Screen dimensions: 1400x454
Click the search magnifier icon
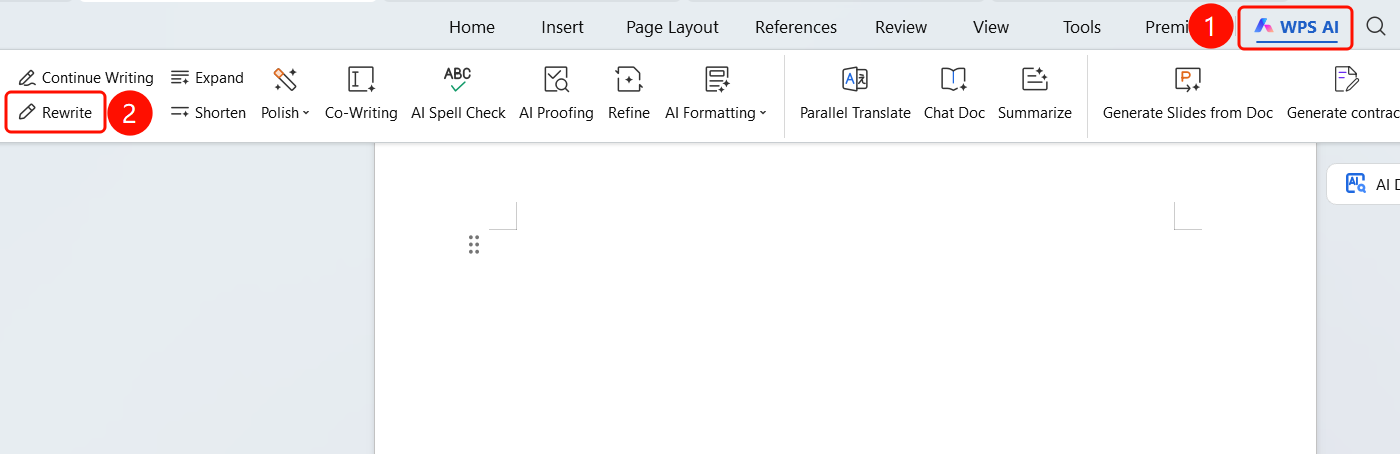pyautogui.click(x=1376, y=27)
